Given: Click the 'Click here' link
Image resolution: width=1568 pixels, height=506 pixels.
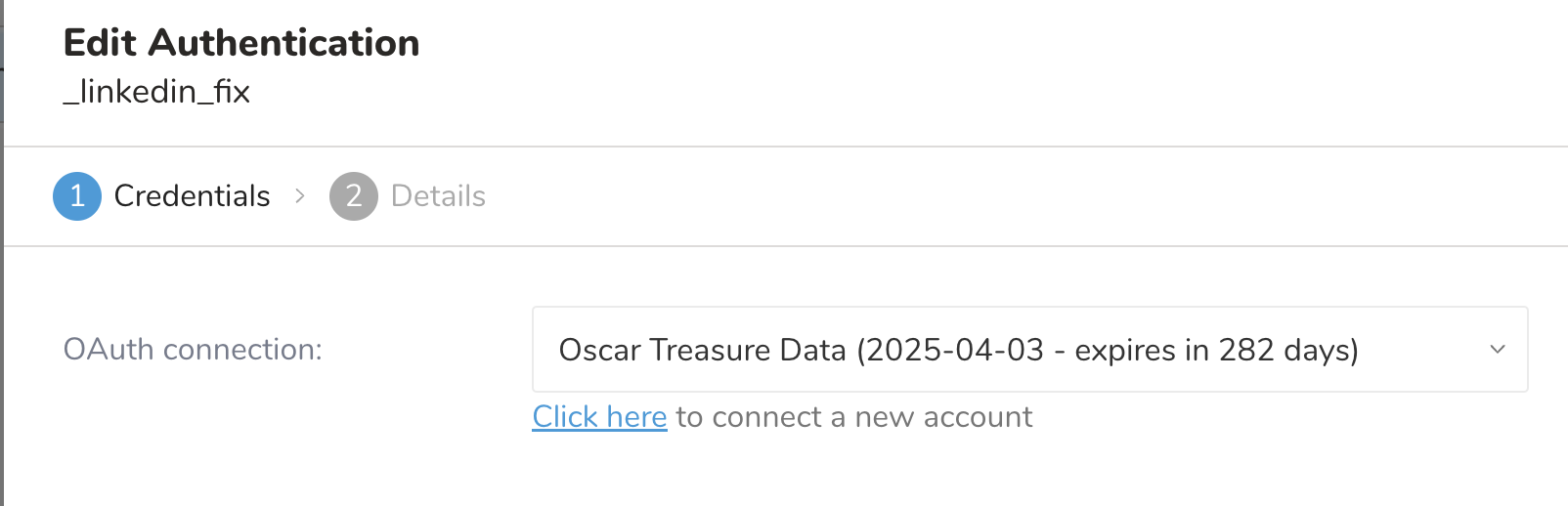Looking at the screenshot, I should pos(599,417).
